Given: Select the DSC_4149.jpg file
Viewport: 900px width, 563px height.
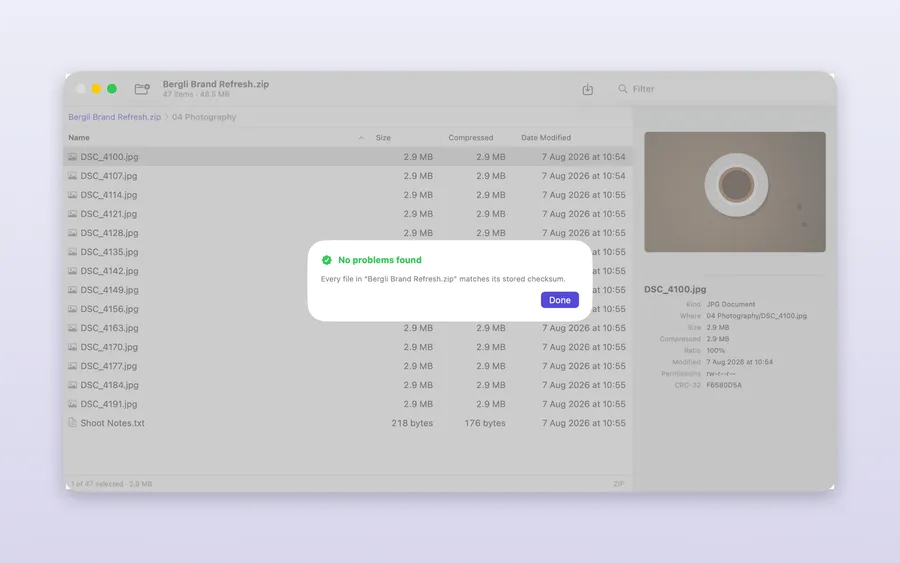Looking at the screenshot, I should coord(109,289).
